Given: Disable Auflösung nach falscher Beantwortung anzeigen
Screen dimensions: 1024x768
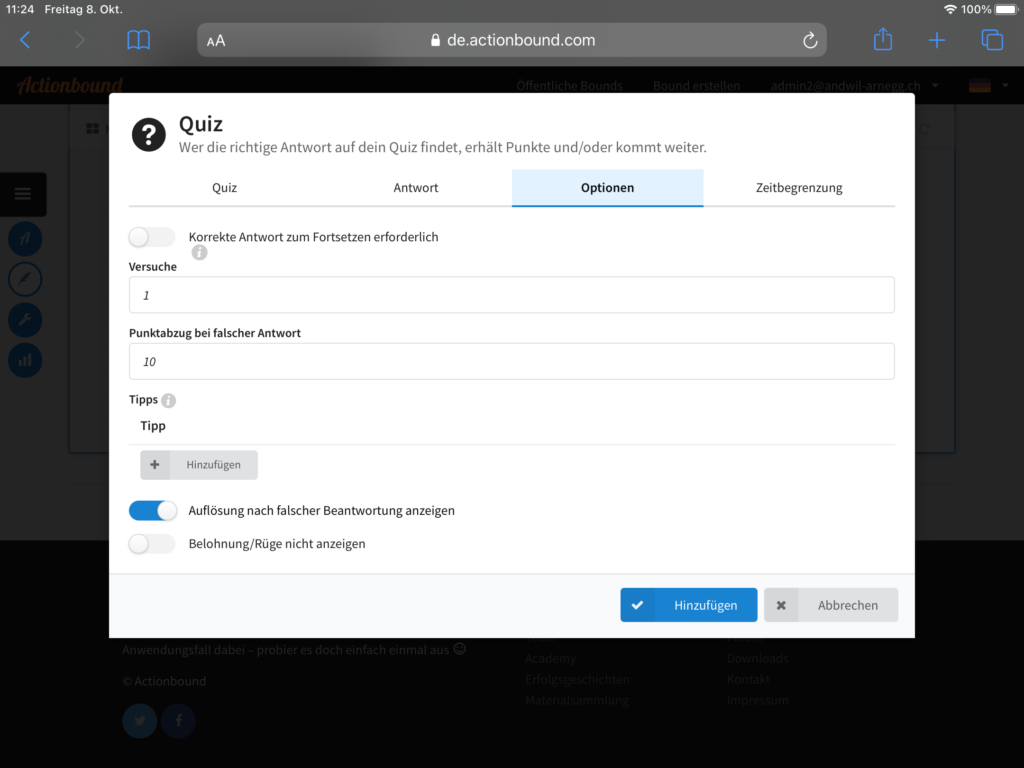Looking at the screenshot, I should (x=152, y=510).
